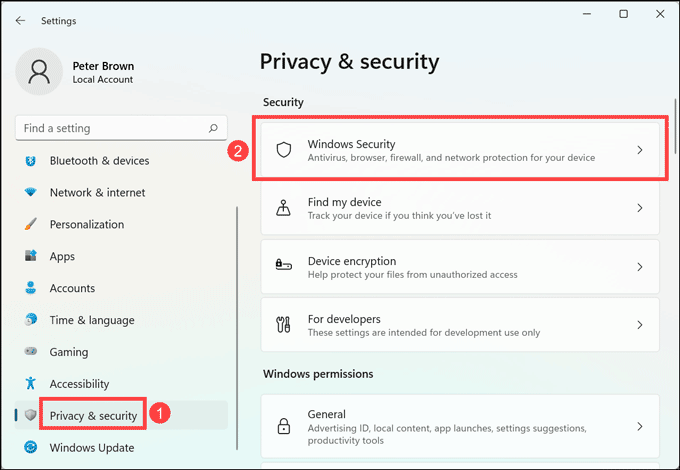Select Privacy & security in sidebar
This screenshot has width=680, height=470.
(x=94, y=415)
